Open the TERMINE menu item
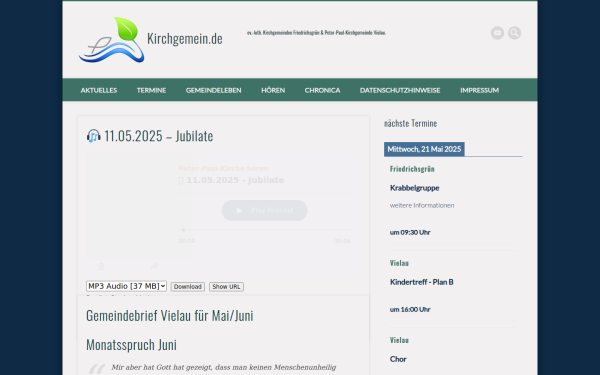 pos(151,90)
